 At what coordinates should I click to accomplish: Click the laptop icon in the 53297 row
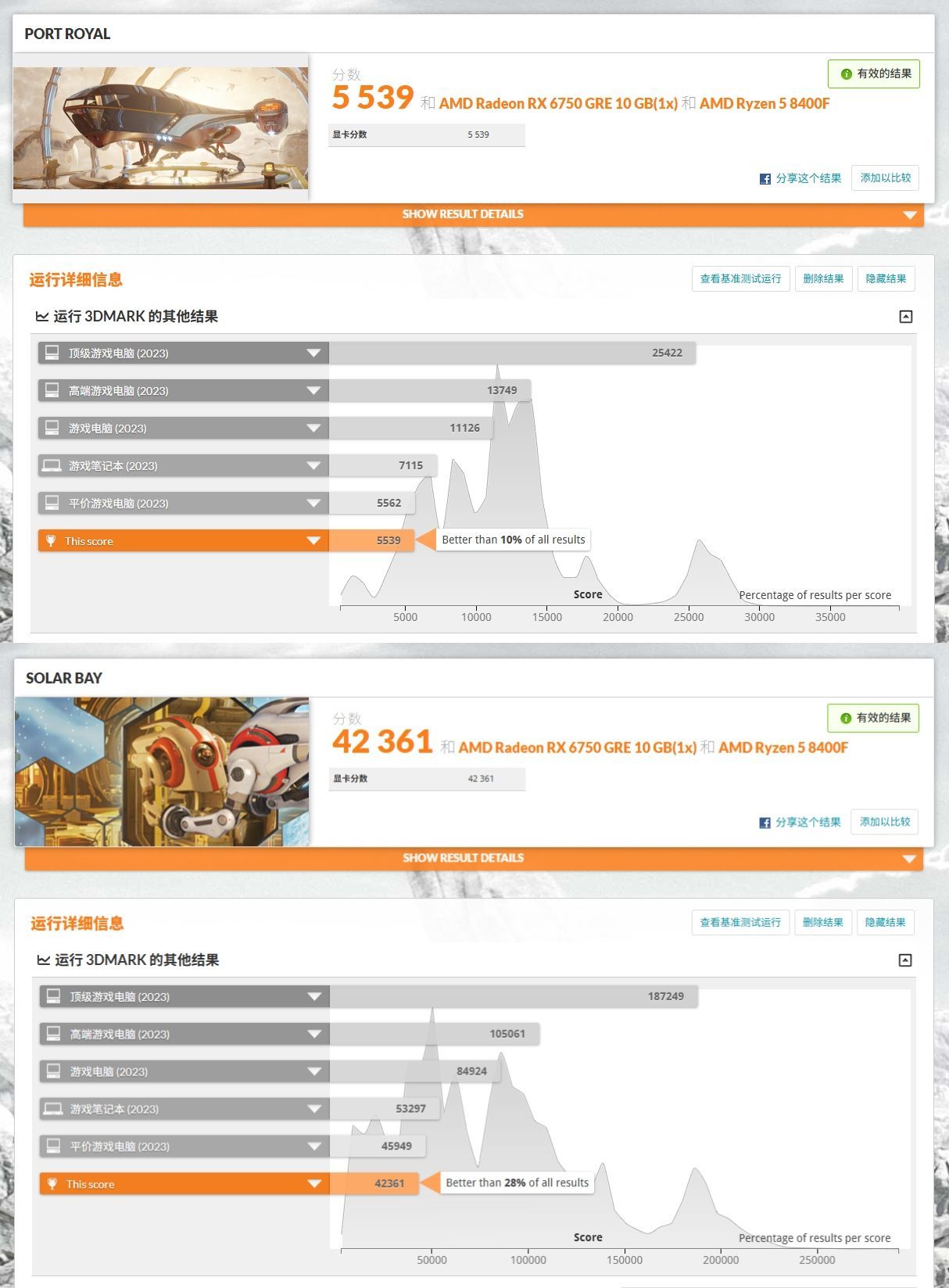click(54, 1109)
